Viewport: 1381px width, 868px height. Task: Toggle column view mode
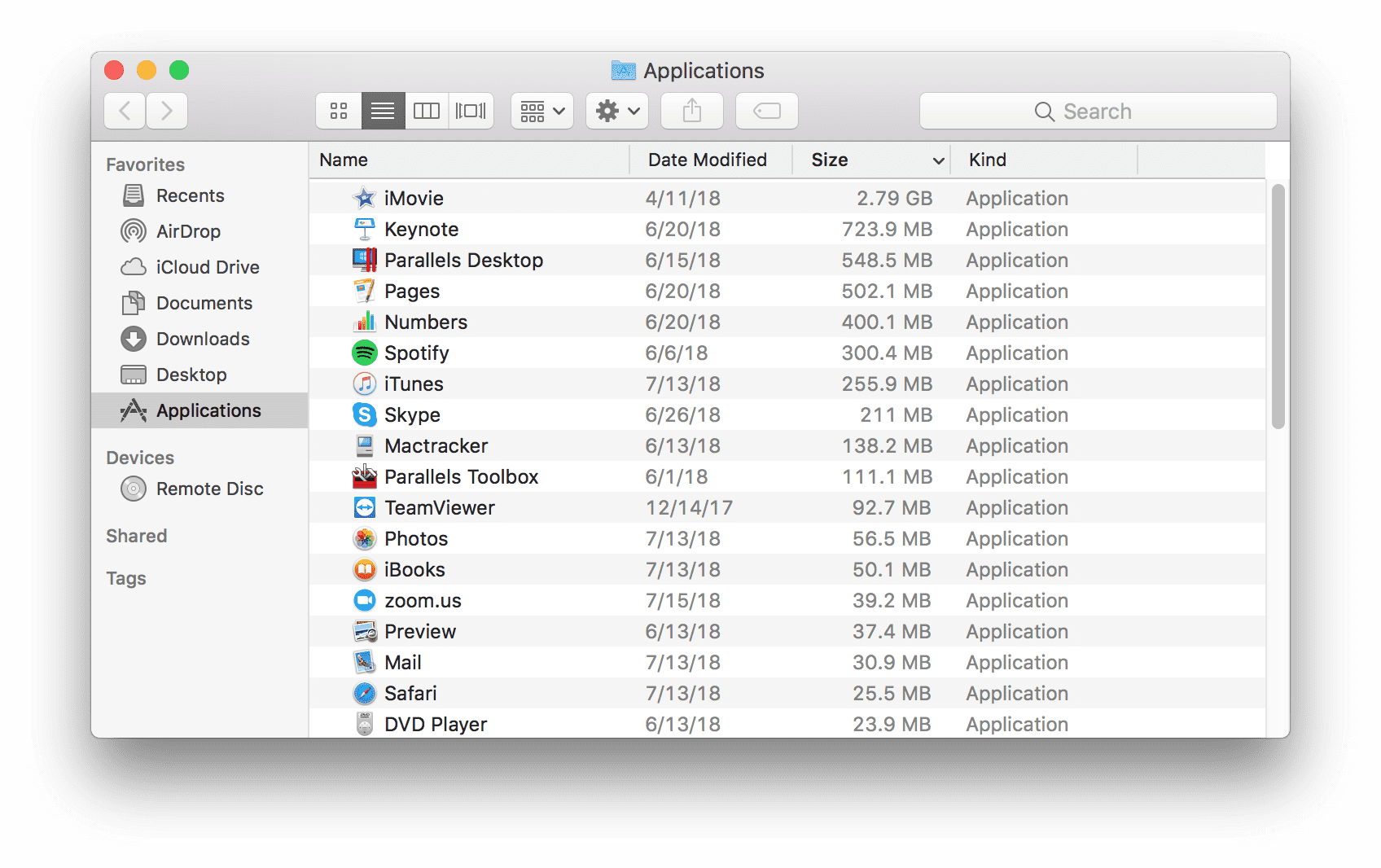[x=426, y=111]
